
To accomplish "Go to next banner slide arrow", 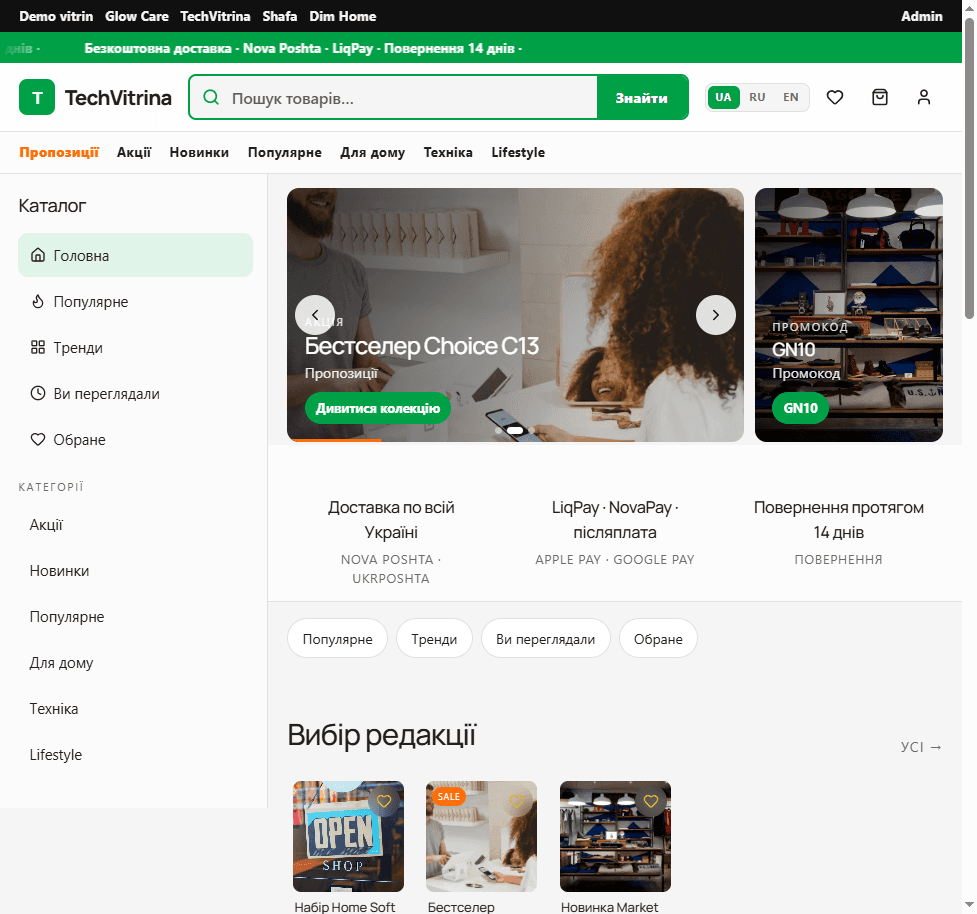I will [716, 315].
